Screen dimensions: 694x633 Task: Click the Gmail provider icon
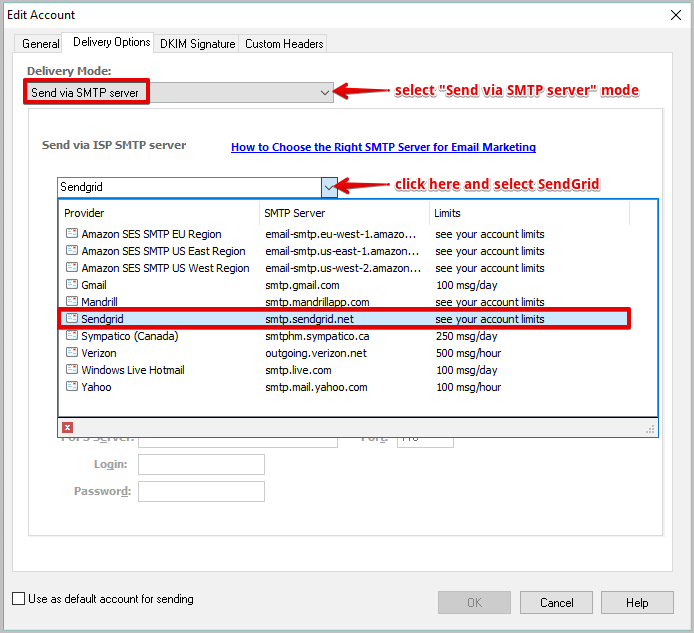click(72, 284)
